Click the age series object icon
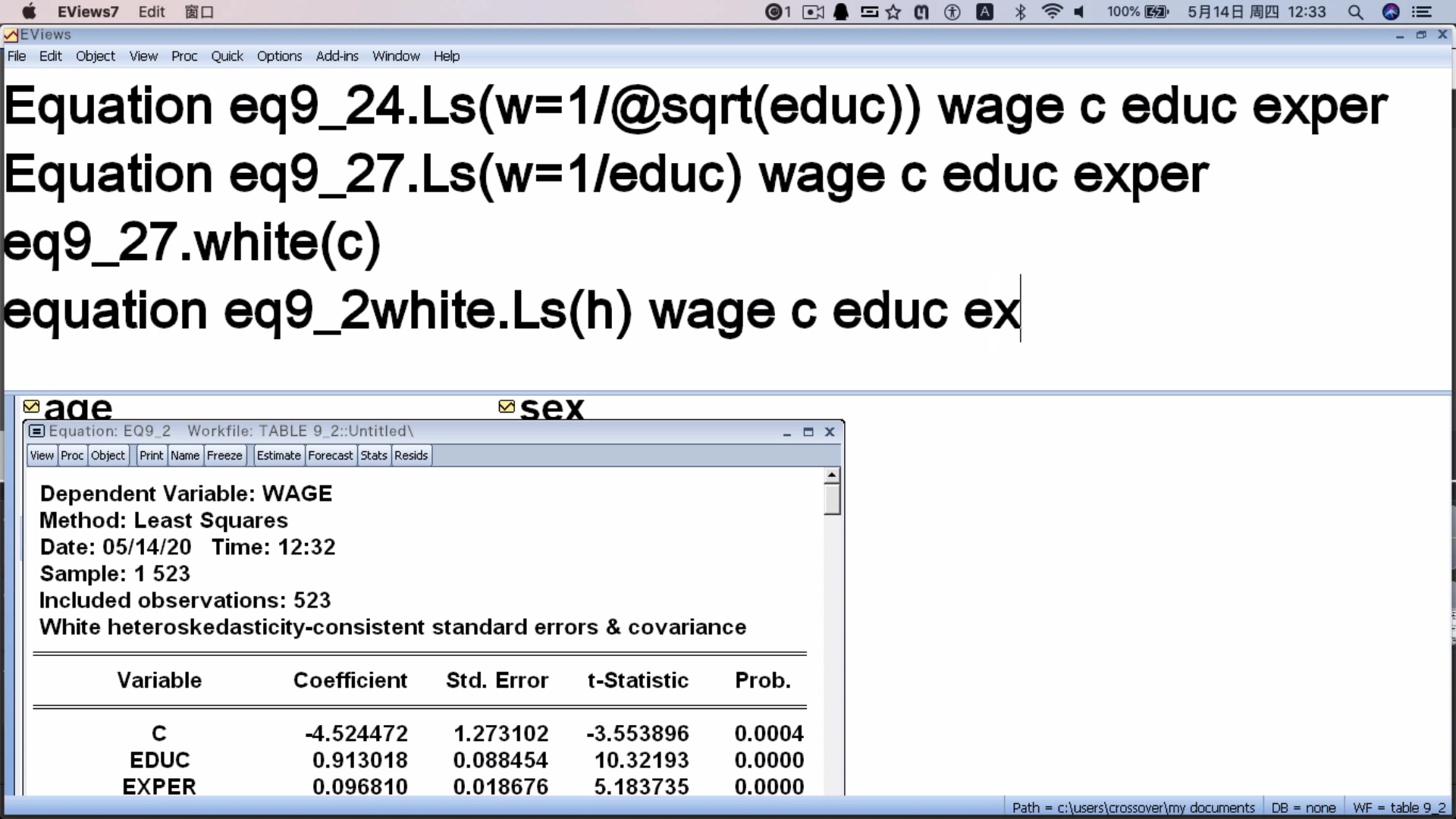The image size is (1456, 819). [x=31, y=407]
